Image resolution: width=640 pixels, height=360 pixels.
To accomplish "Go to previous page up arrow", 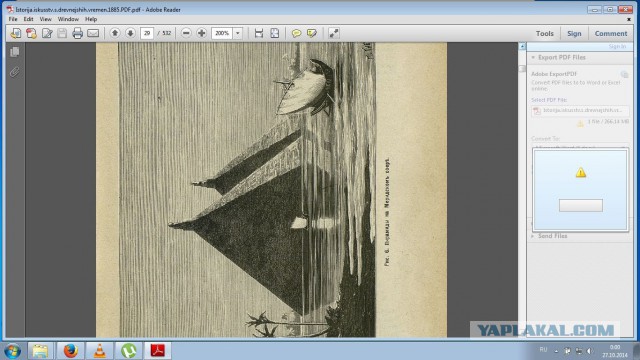I will point(115,33).
